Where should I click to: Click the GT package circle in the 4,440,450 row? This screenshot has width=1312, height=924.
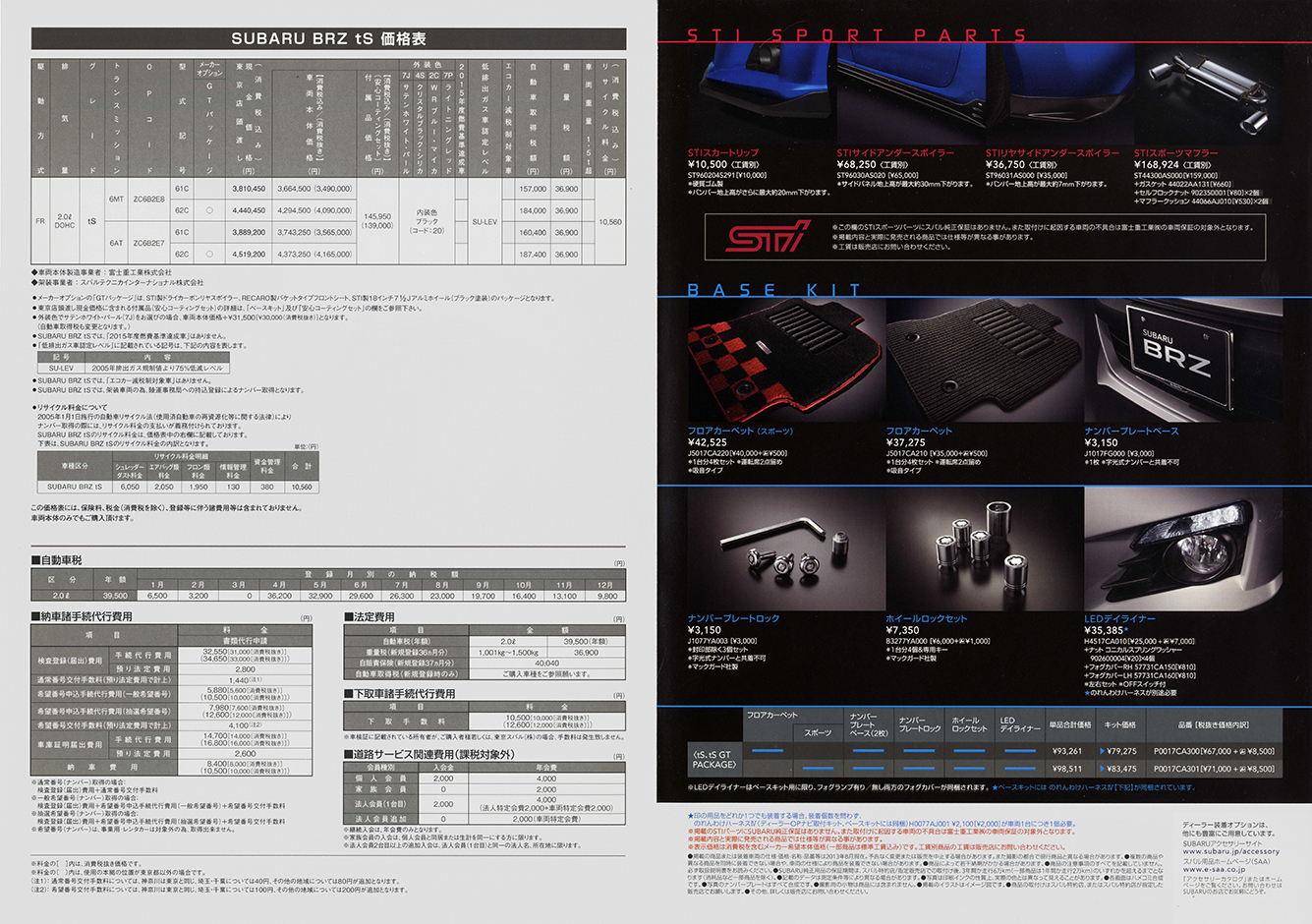209,210
